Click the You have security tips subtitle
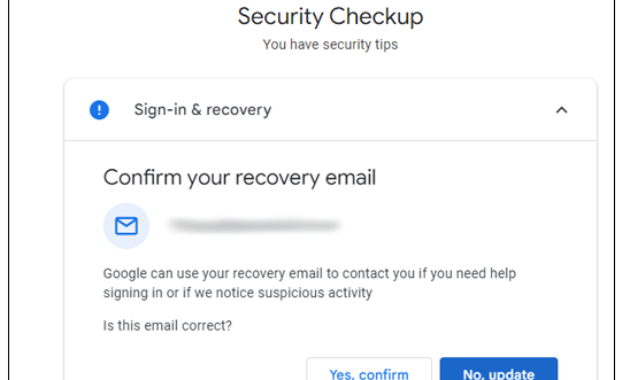Screen dimensions: 630x380 click(330, 45)
